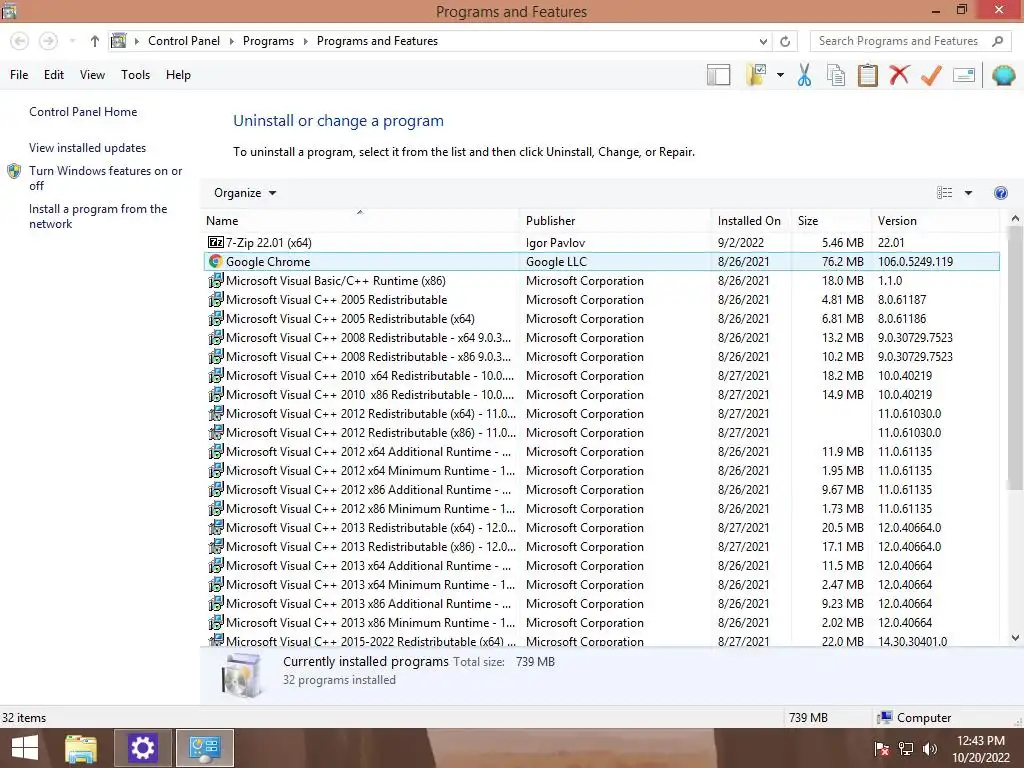Toggle the navigation pane layout icon
Image resolution: width=1024 pixels, height=768 pixels.
(718, 75)
